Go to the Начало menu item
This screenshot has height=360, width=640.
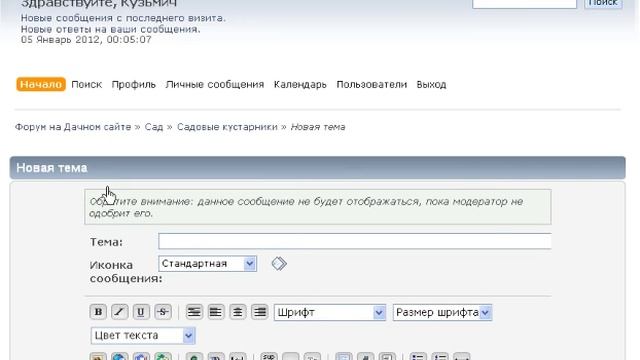pos(41,84)
